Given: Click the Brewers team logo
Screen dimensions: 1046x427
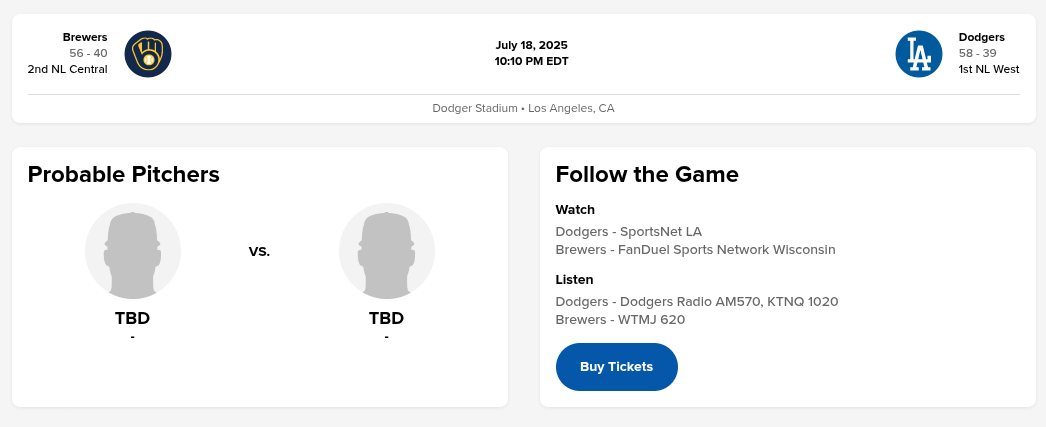Looking at the screenshot, I should (x=148, y=54).
